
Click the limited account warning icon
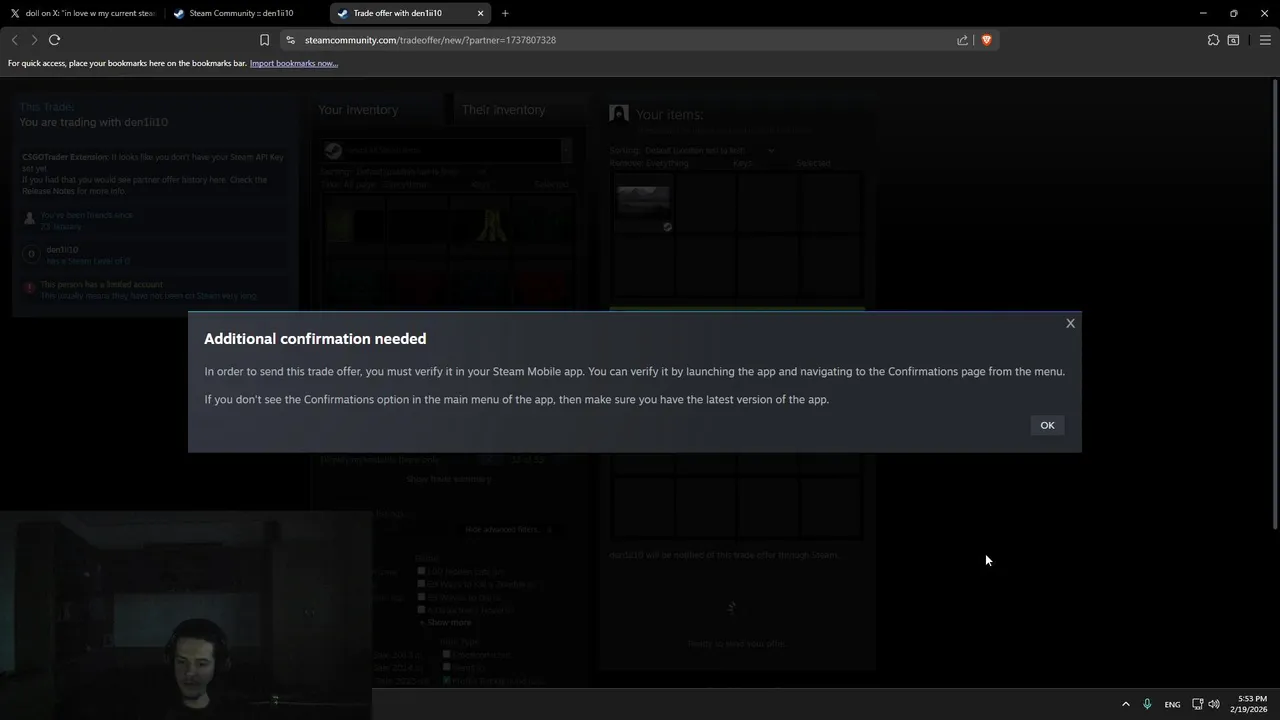coord(29,288)
